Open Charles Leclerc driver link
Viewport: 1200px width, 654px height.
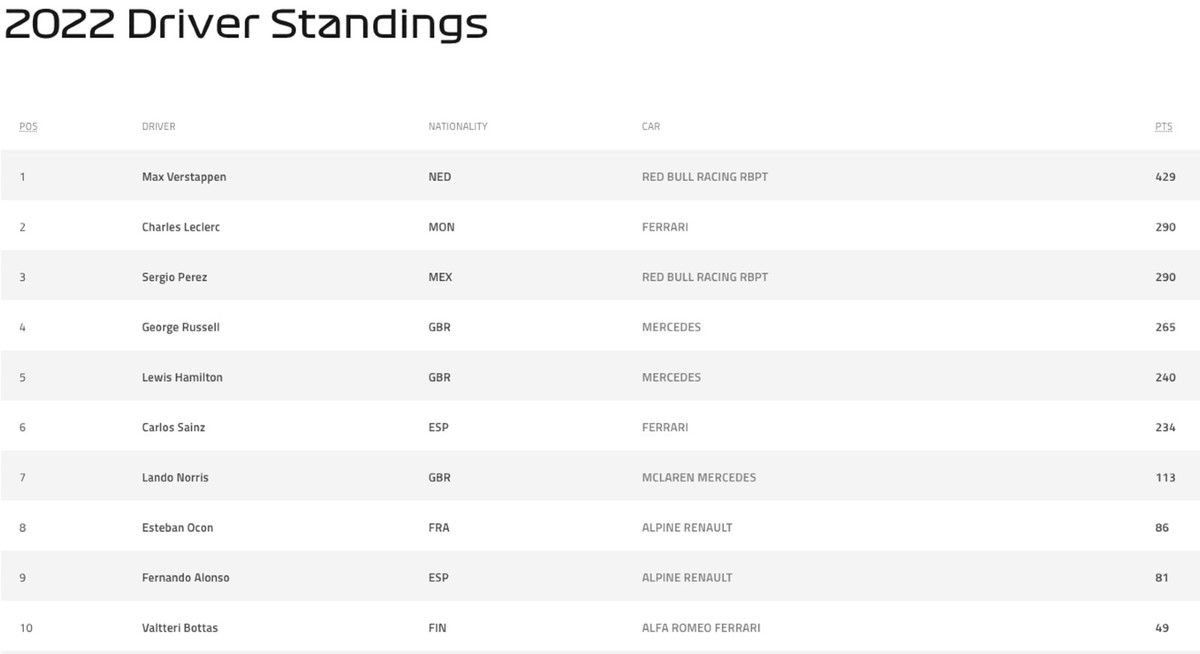(181, 227)
